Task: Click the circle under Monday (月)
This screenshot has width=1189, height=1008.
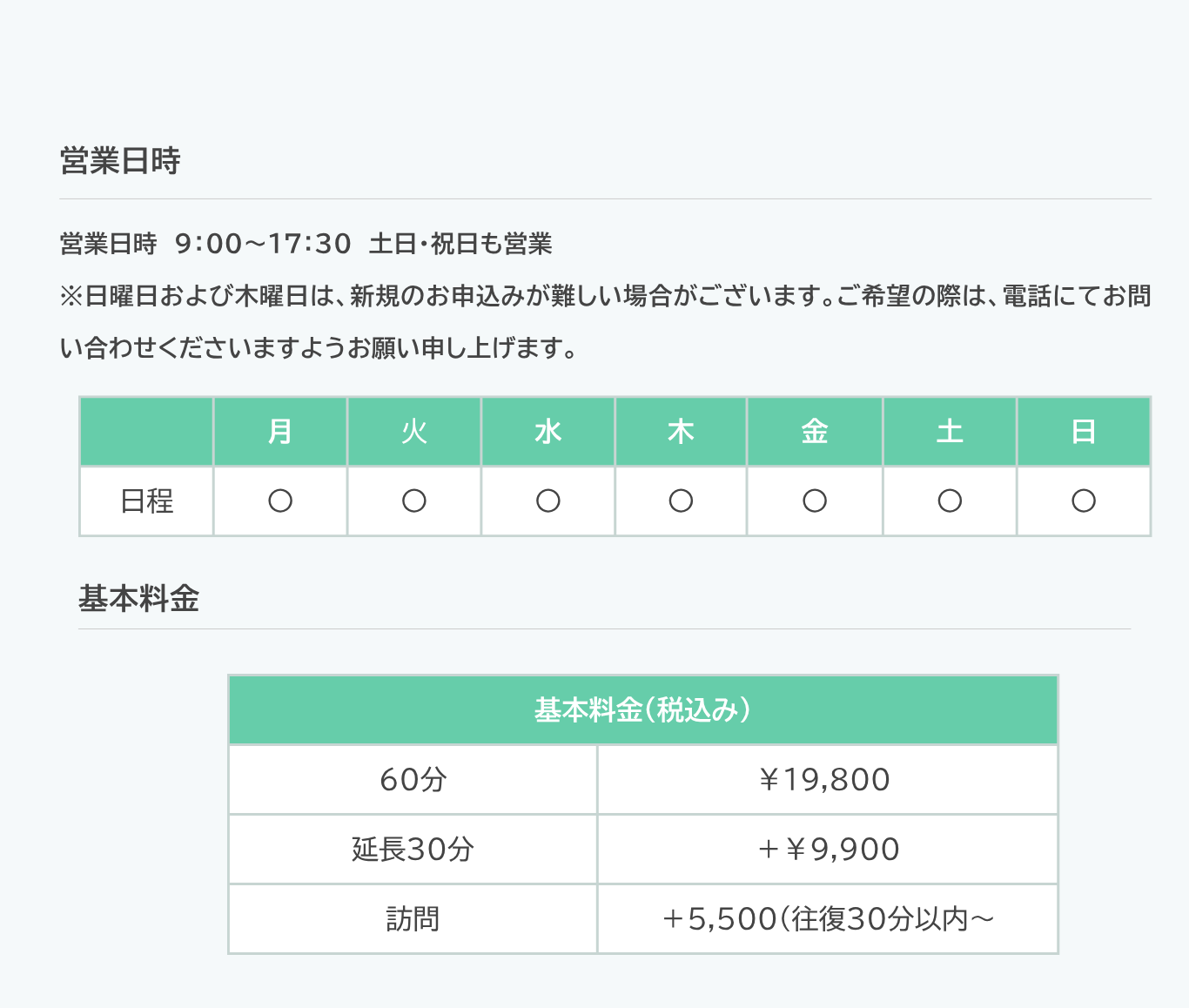Action: [x=280, y=501]
